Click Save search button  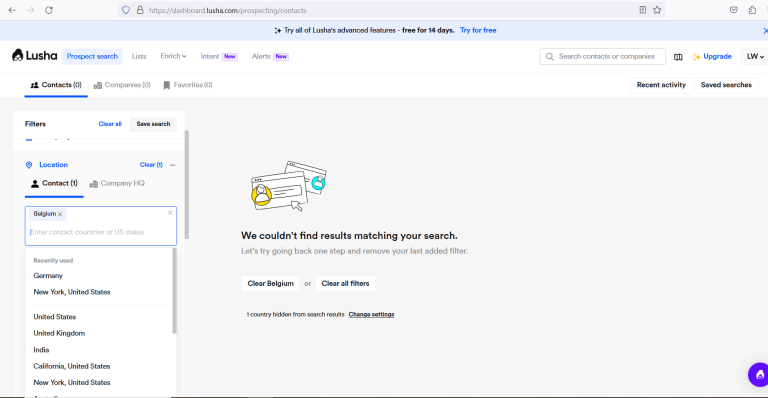click(x=153, y=124)
